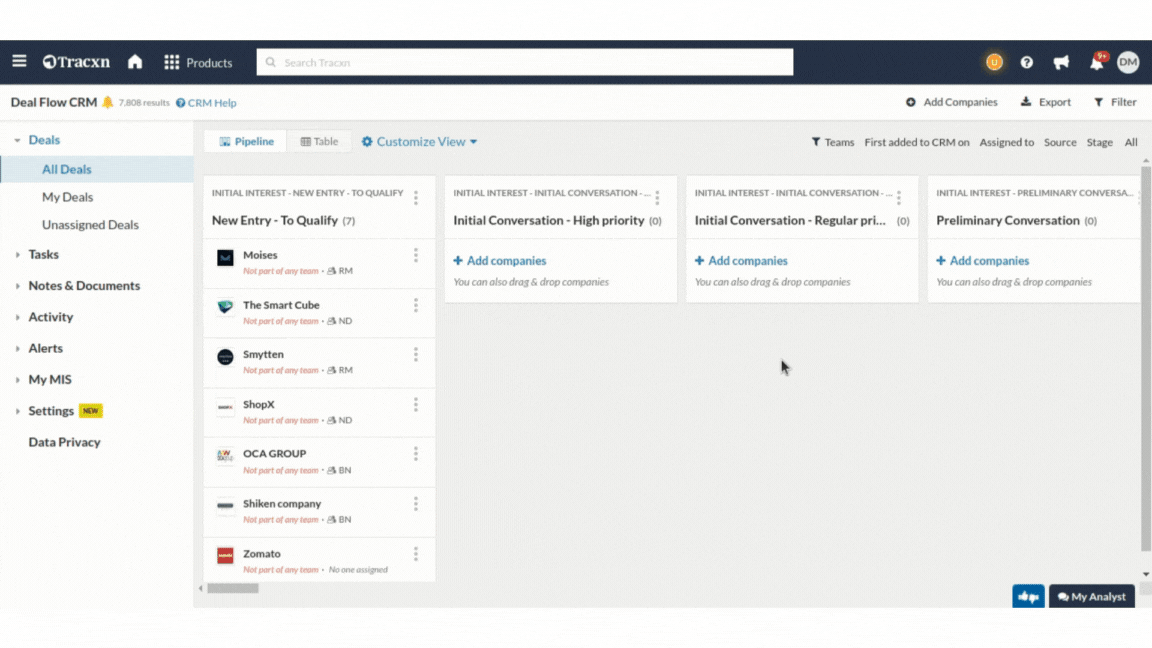
Task: Select My Deals in the sidebar
Action: click(67, 197)
